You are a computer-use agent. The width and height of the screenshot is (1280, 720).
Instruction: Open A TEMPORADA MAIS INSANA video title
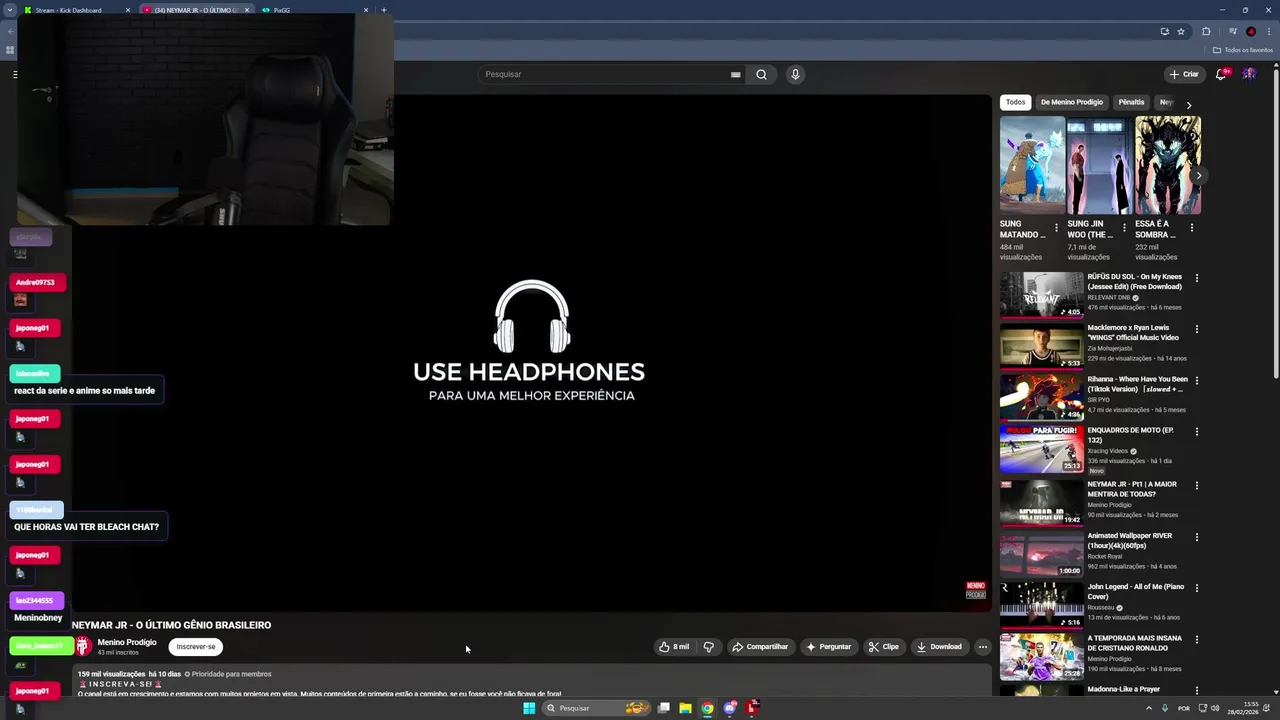(x=1134, y=642)
